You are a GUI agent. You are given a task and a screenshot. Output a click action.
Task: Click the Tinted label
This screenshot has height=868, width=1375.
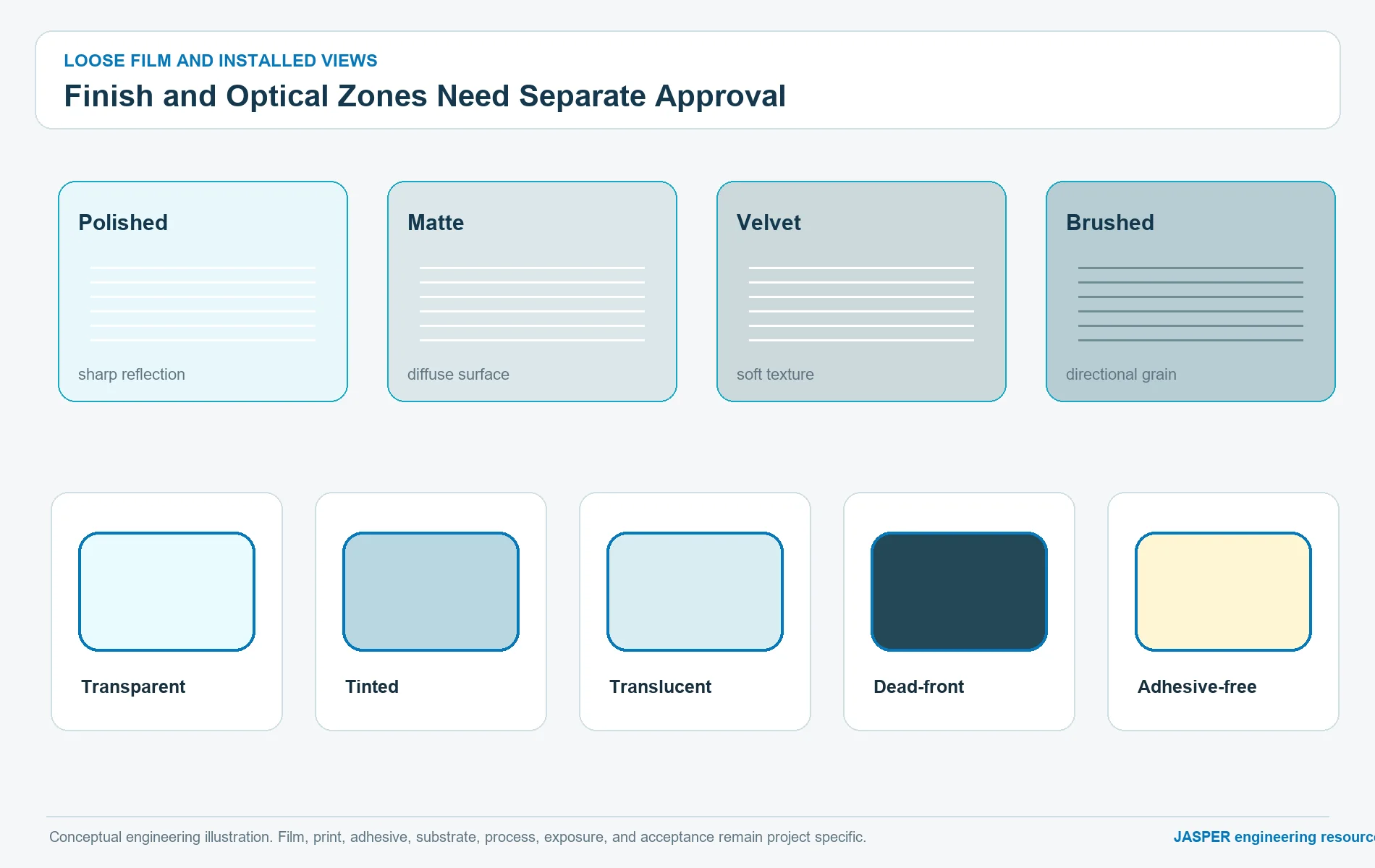point(372,686)
